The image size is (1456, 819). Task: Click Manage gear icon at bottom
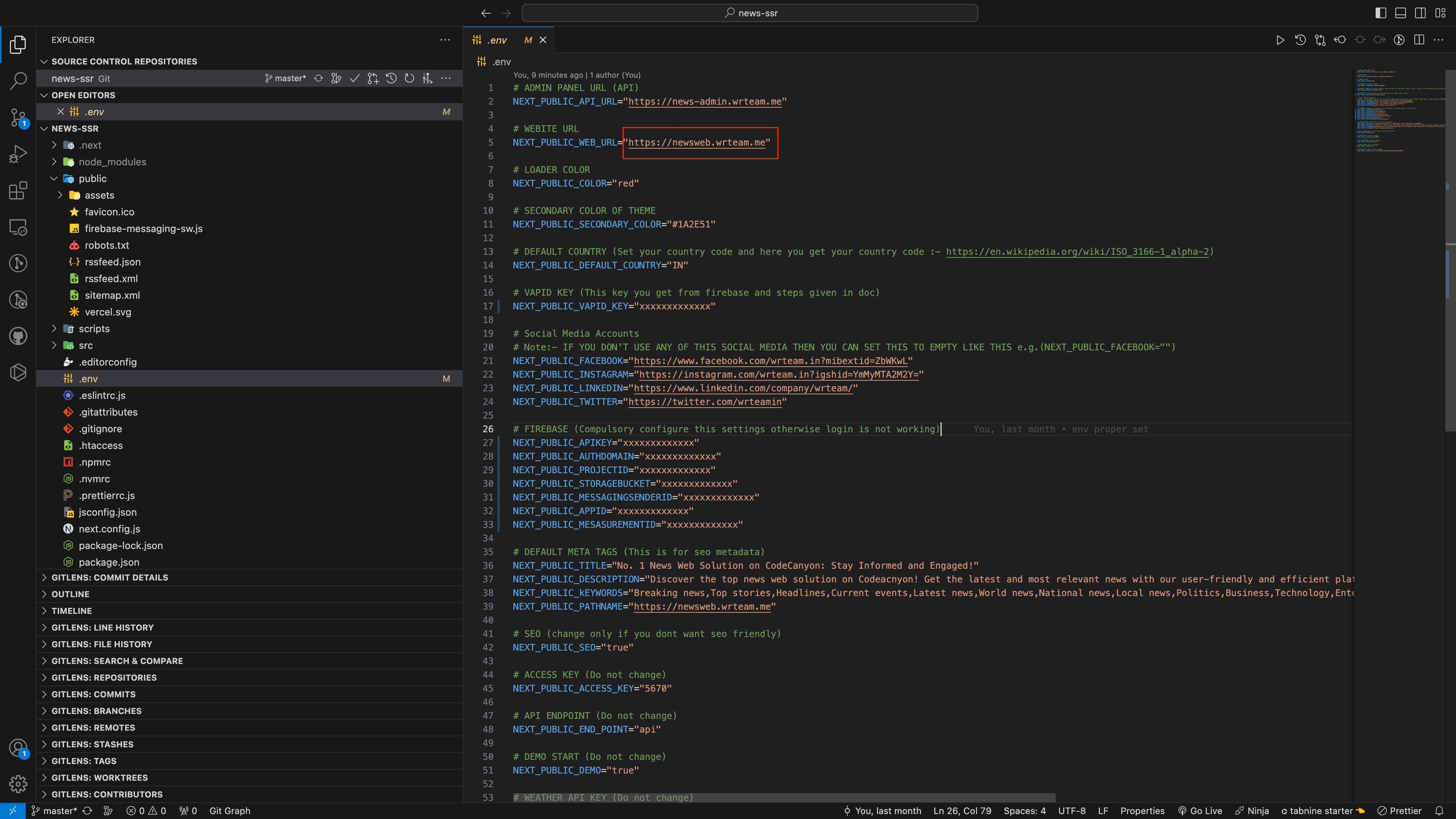click(x=18, y=784)
